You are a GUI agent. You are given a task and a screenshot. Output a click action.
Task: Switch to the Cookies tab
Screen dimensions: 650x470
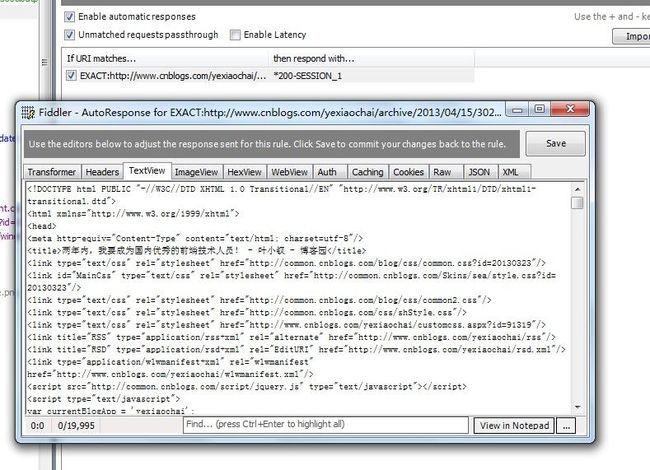(408, 172)
